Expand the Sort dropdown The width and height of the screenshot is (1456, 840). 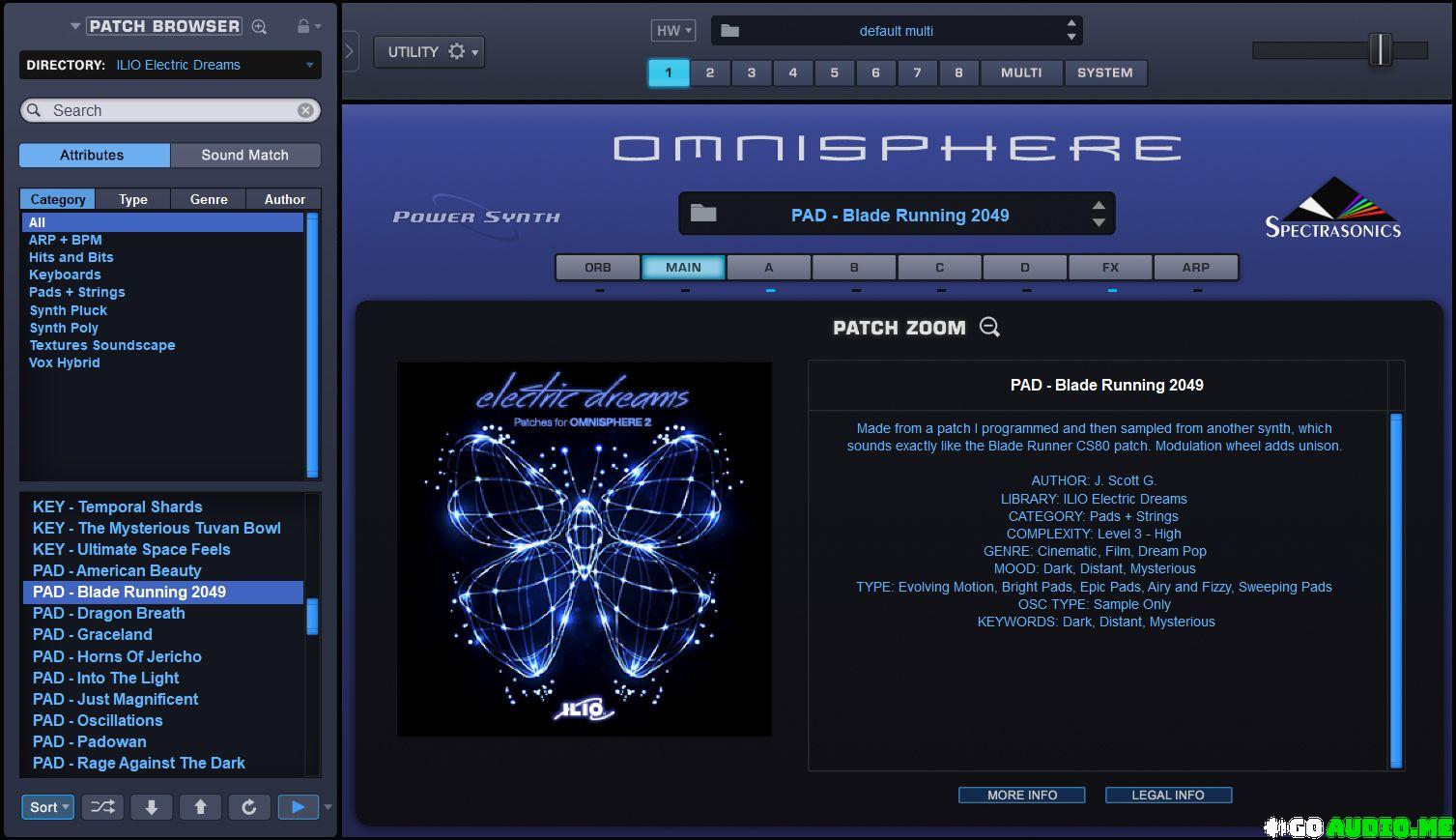[47, 807]
